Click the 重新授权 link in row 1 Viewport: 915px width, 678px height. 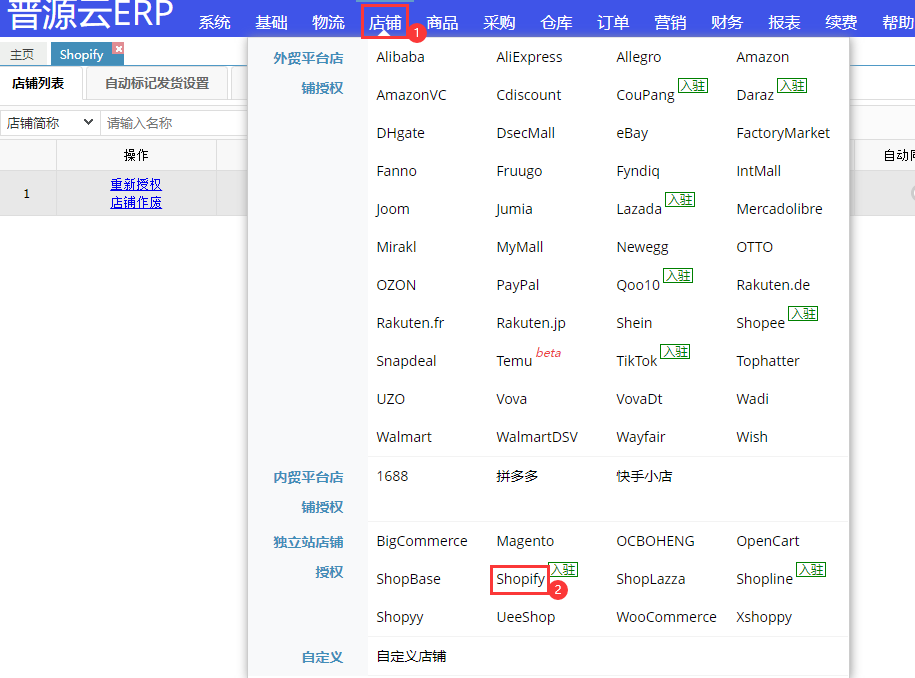coord(136,184)
